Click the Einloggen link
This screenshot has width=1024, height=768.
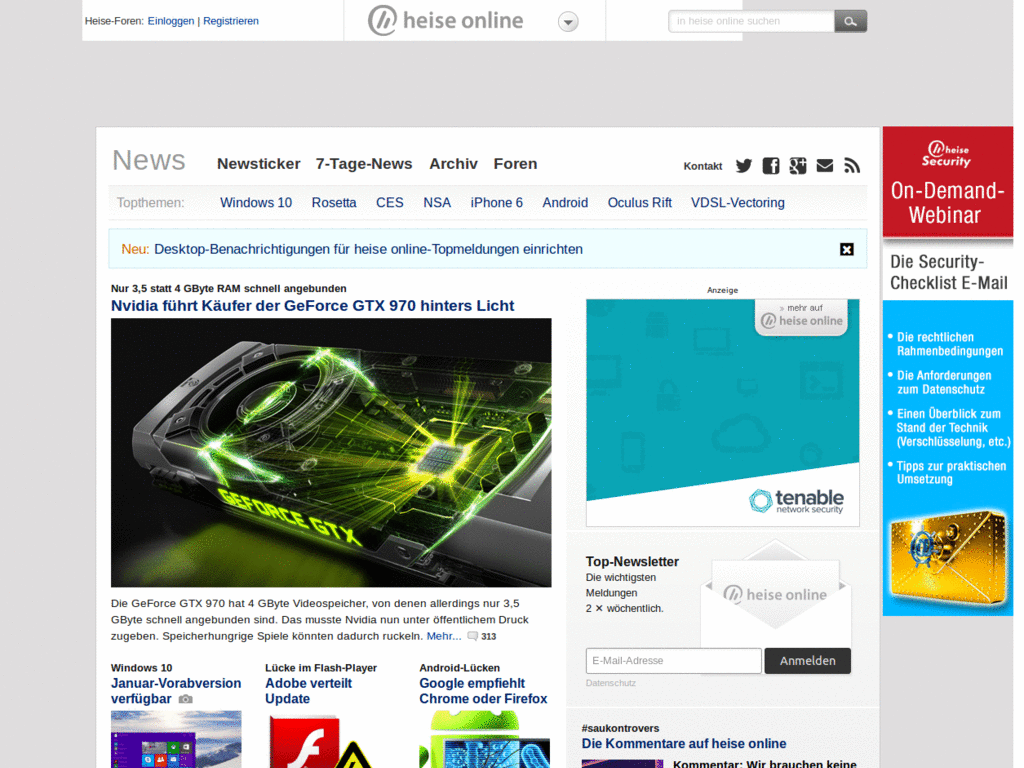tap(171, 21)
